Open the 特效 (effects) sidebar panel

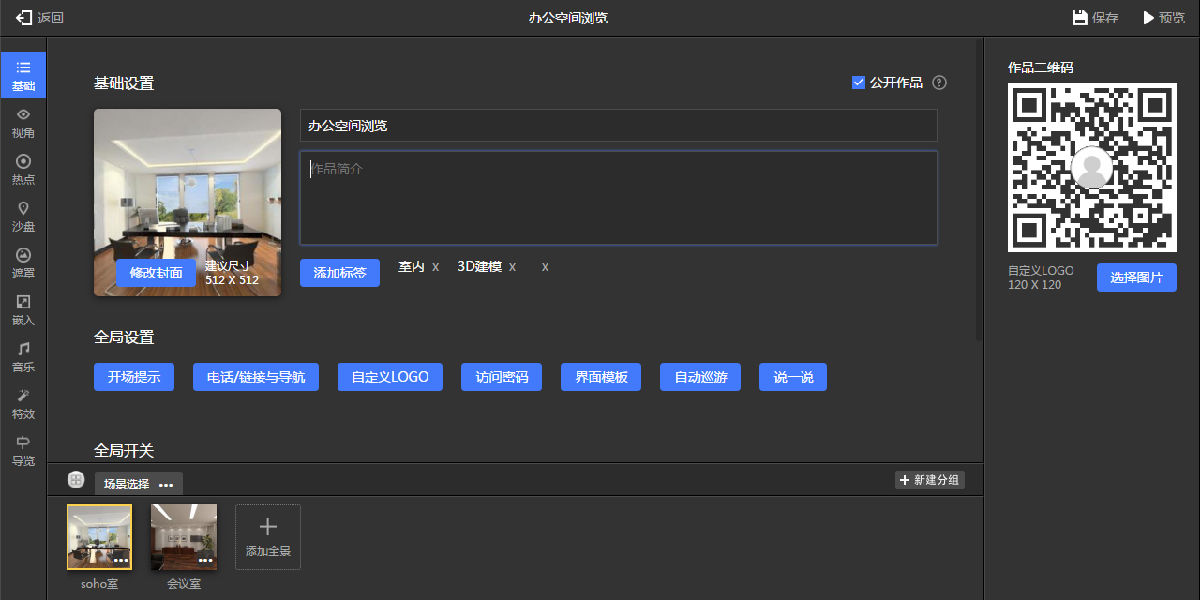(x=23, y=404)
